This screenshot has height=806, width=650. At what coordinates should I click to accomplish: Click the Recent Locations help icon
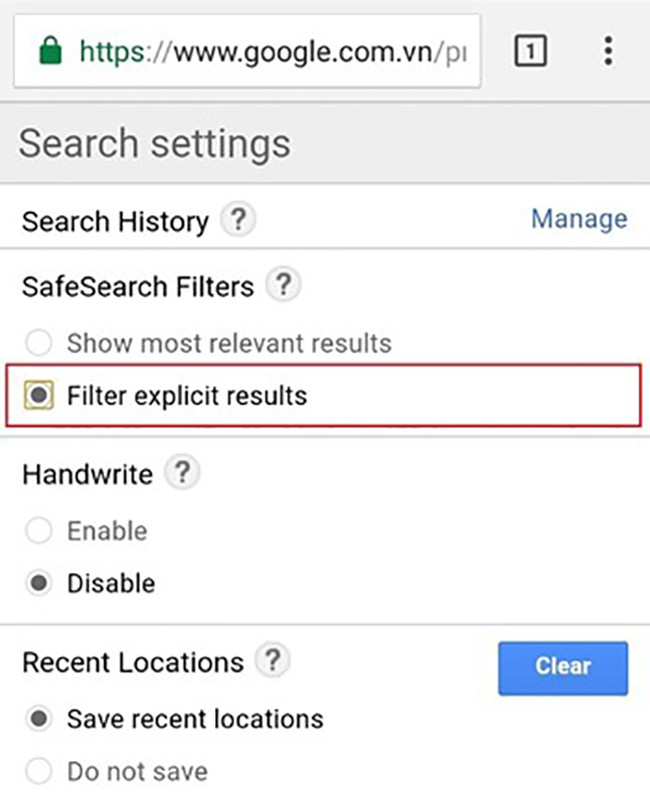pos(271,661)
